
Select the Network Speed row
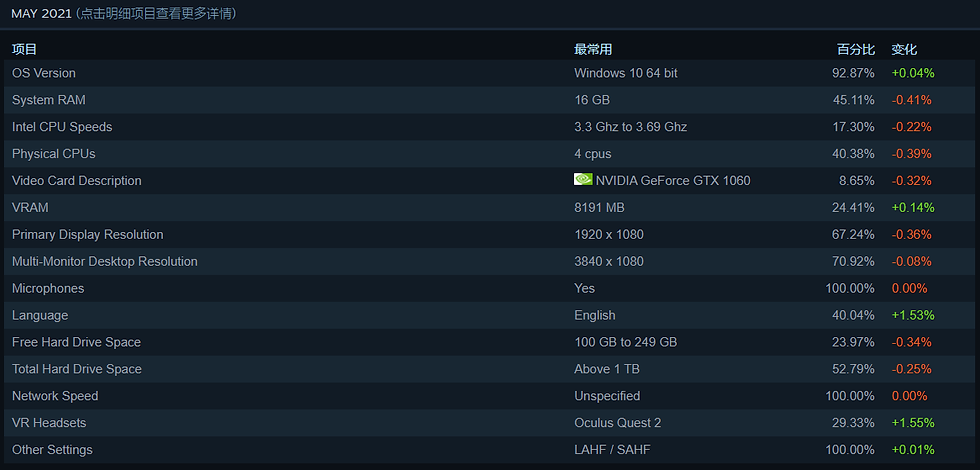(x=490, y=396)
